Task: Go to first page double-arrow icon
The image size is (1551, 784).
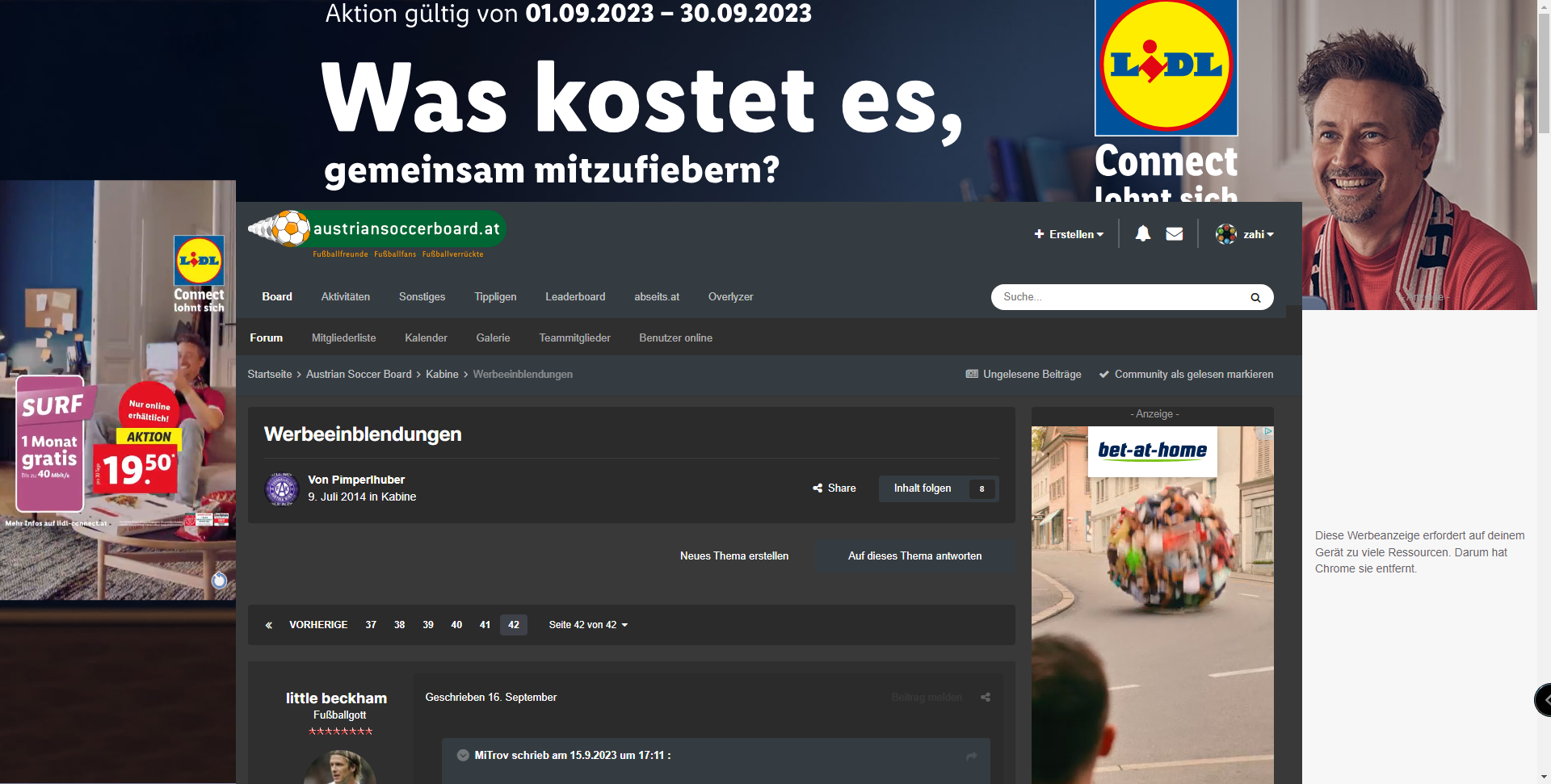Action: (269, 625)
